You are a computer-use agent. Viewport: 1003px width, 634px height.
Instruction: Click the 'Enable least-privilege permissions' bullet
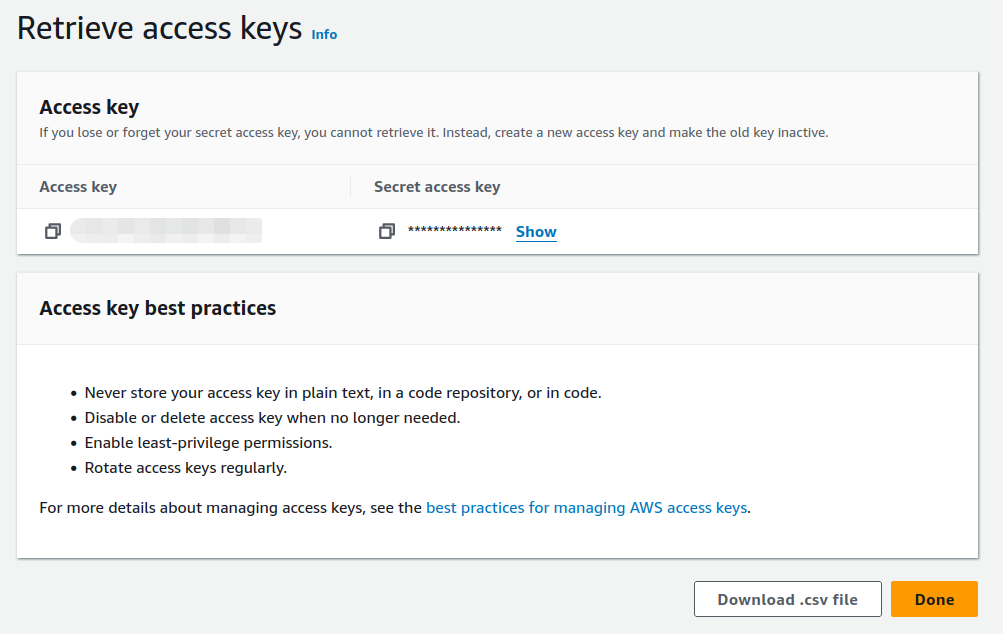click(x=209, y=443)
